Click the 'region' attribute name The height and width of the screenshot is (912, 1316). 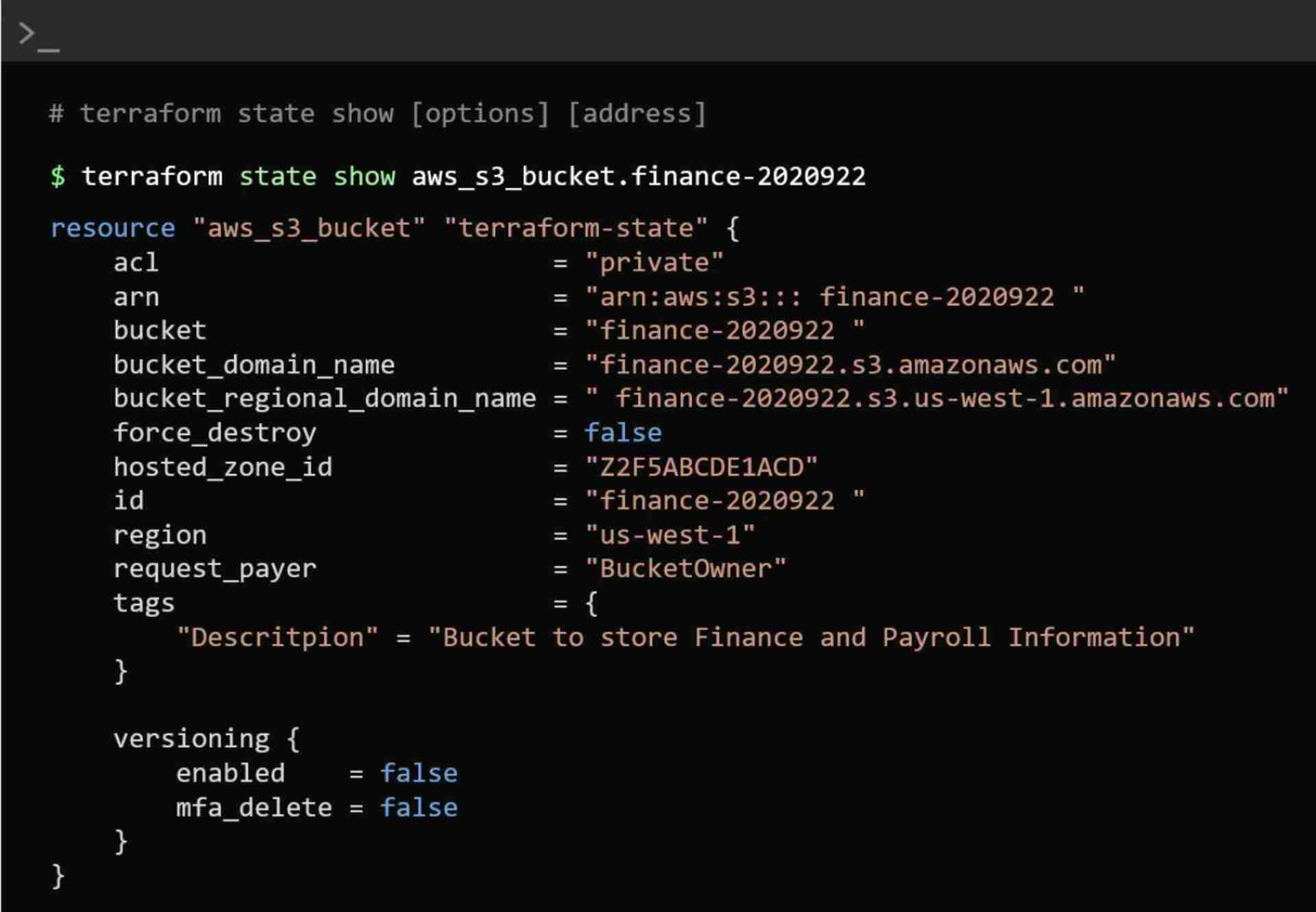(160, 536)
